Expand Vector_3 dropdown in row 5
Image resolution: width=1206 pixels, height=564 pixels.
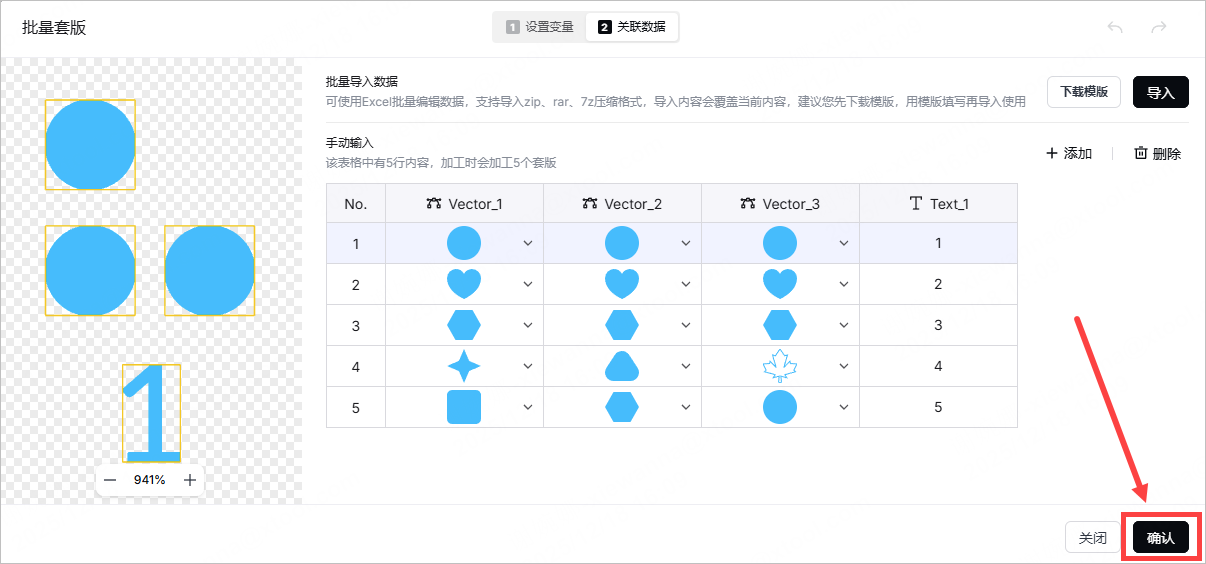[844, 407]
